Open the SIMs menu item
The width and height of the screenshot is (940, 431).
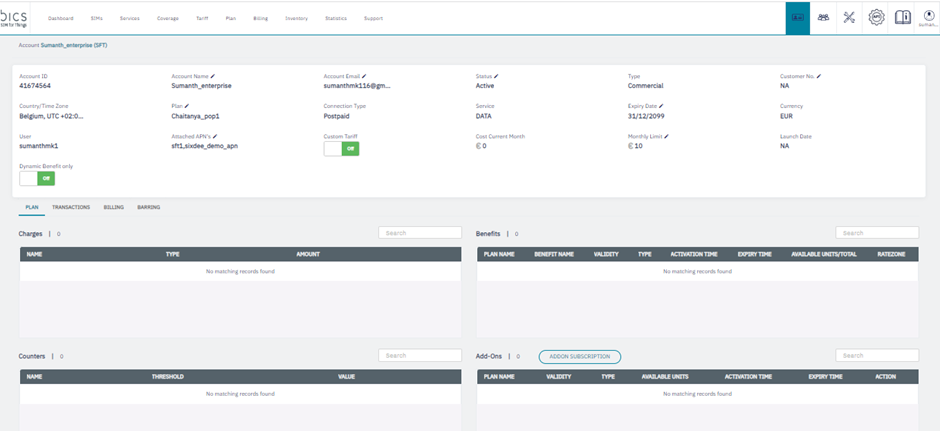pos(96,18)
